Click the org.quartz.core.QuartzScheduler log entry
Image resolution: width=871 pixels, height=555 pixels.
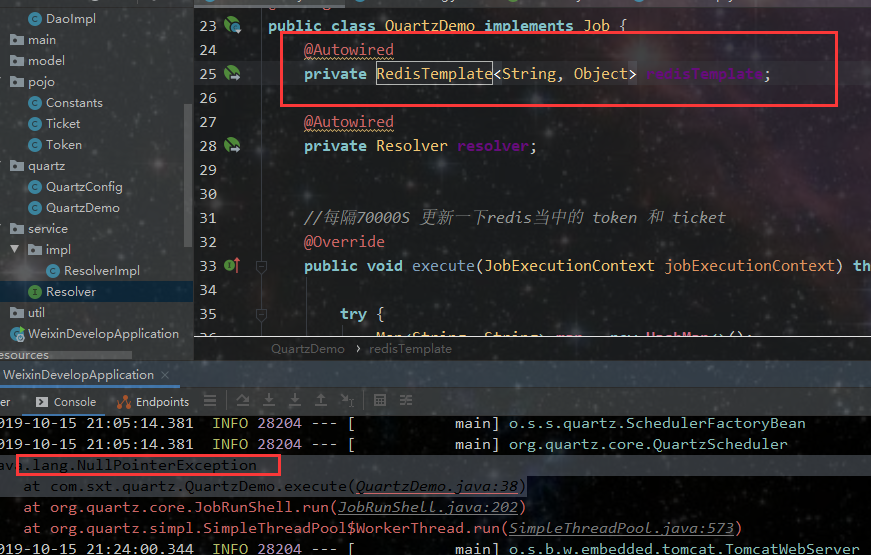[x=648, y=444]
